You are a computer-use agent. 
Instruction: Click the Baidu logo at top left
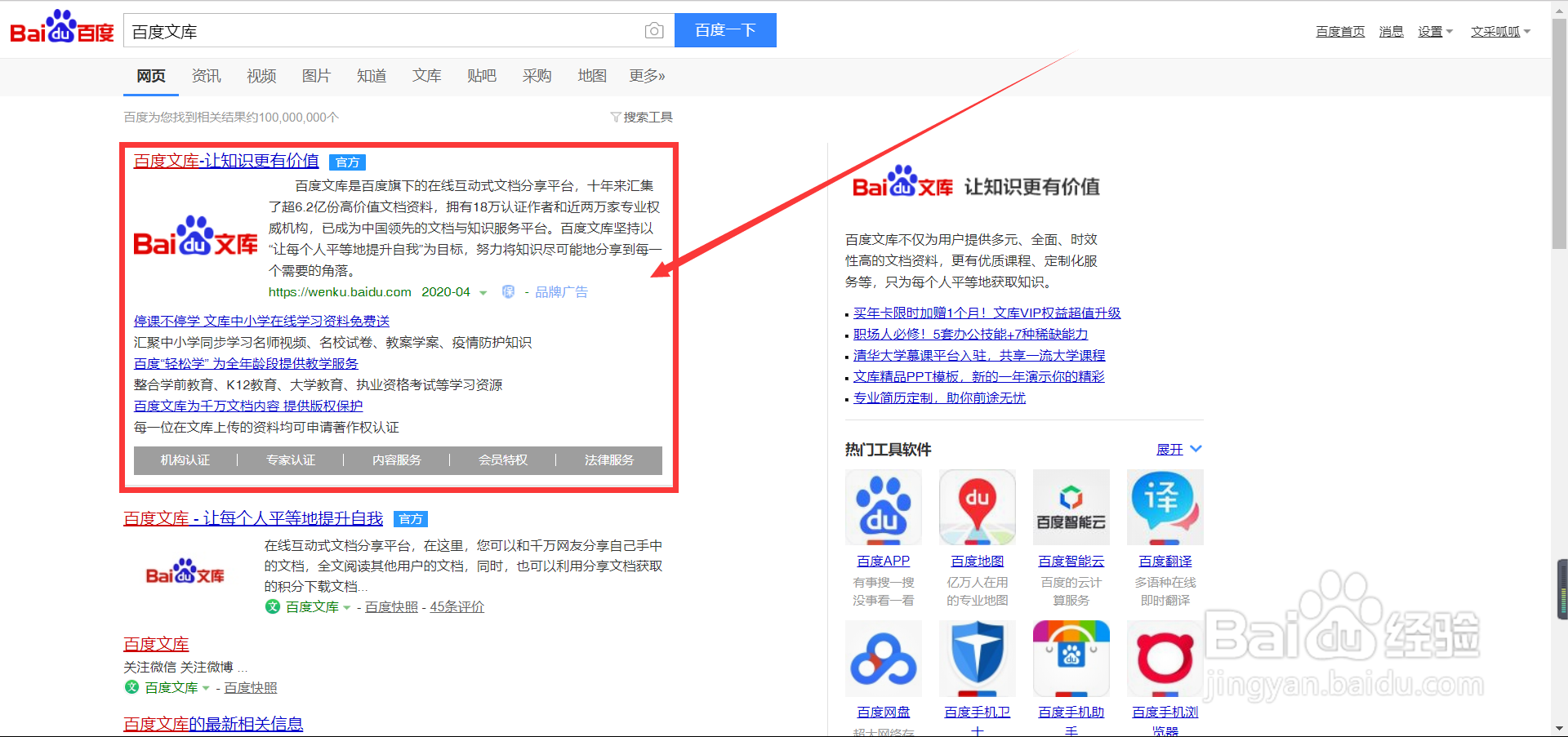click(61, 28)
